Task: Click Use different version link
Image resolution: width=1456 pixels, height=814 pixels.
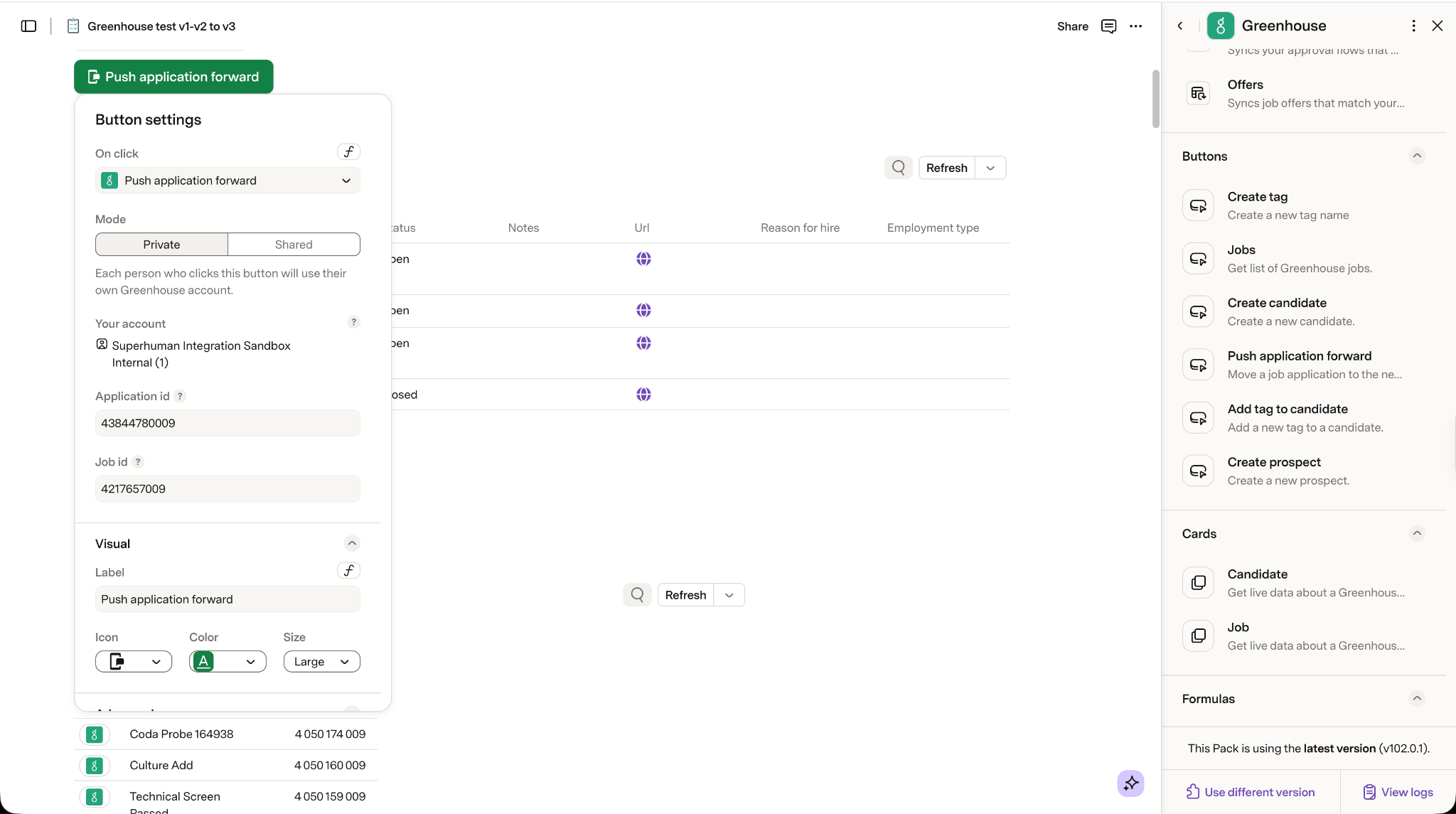Action: pyautogui.click(x=1251, y=792)
